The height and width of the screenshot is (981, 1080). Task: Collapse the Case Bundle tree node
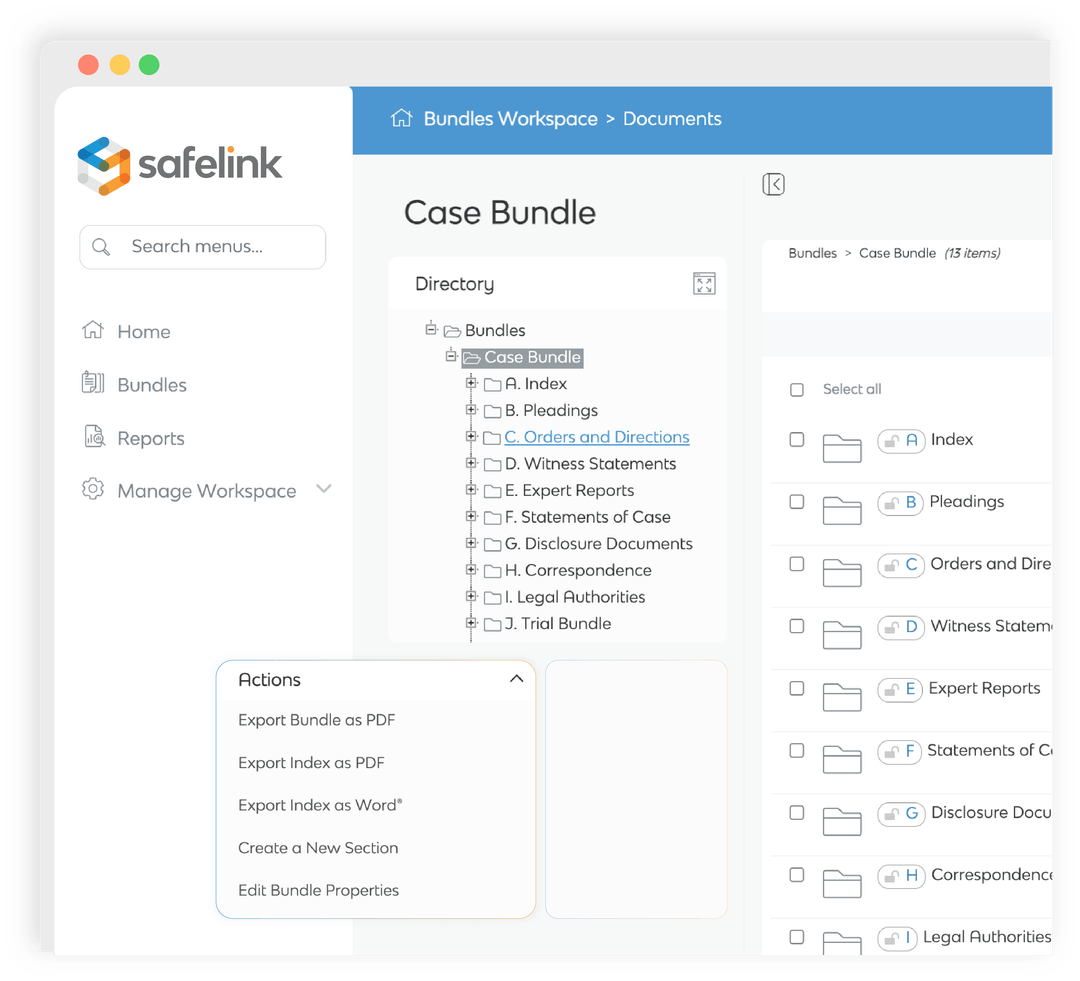(x=451, y=356)
